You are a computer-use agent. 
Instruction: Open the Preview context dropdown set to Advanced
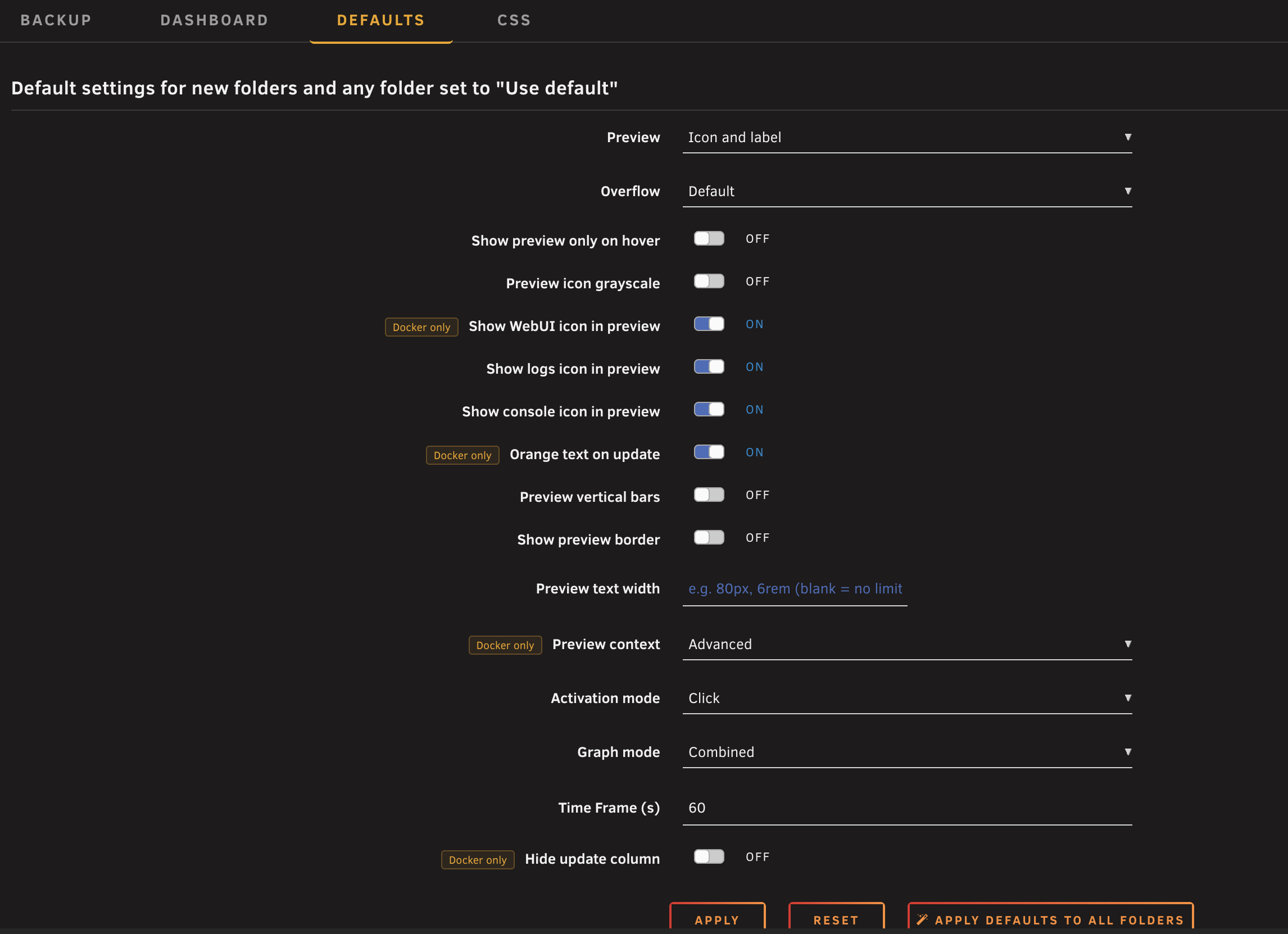pyautogui.click(x=907, y=644)
